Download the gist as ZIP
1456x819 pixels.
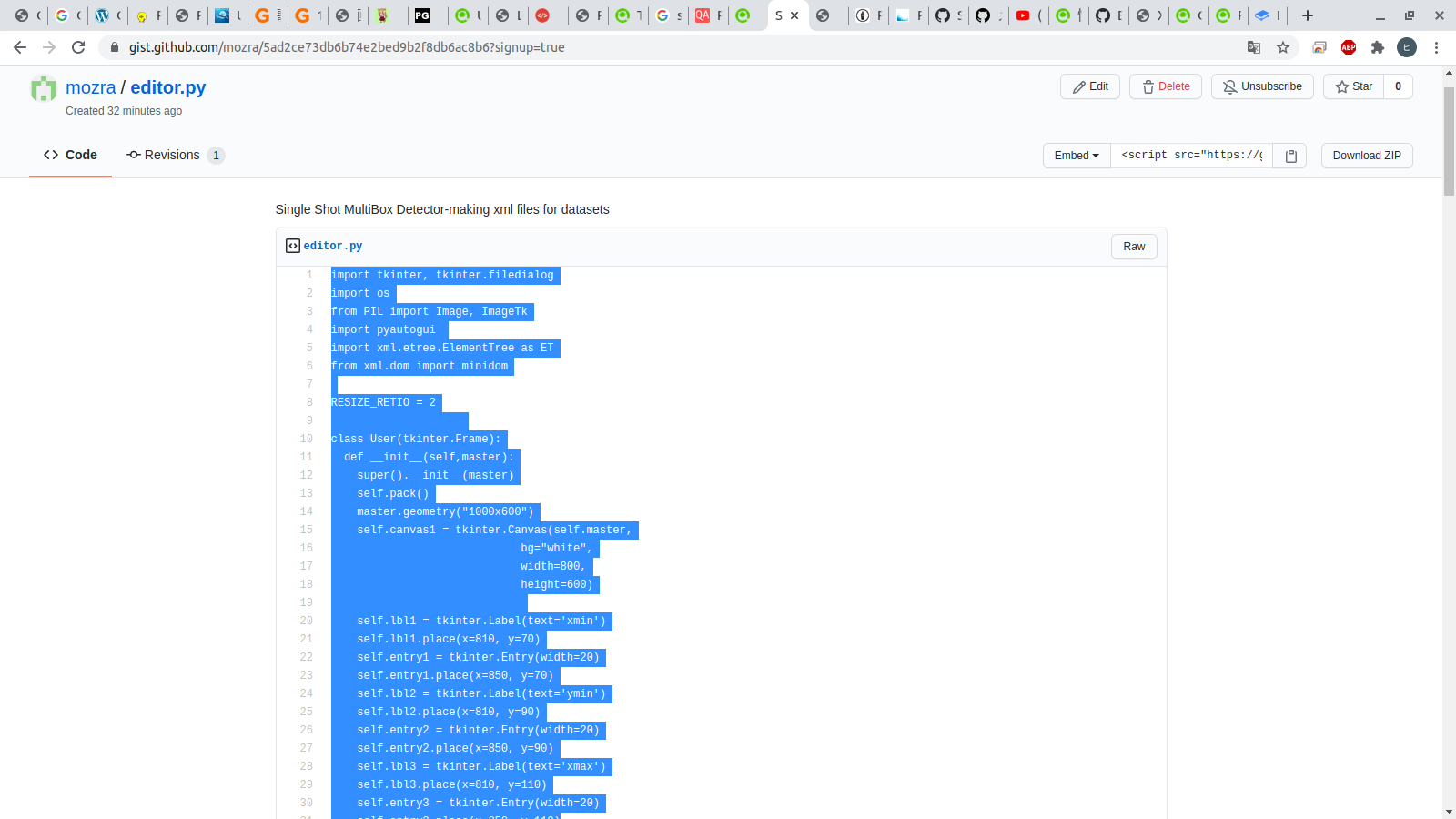click(x=1366, y=156)
